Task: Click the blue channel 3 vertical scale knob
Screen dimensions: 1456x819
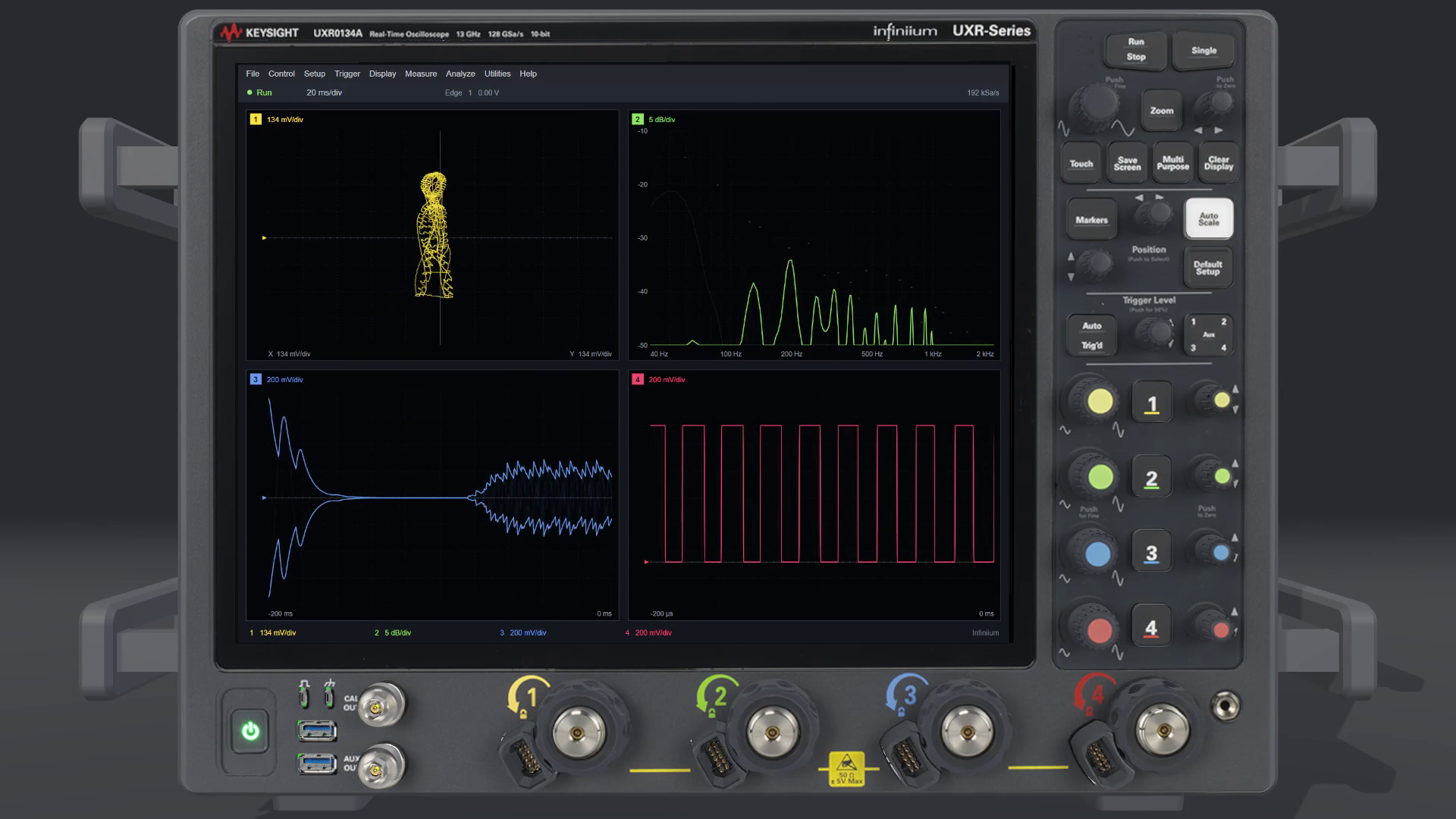Action: pyautogui.click(x=1097, y=554)
